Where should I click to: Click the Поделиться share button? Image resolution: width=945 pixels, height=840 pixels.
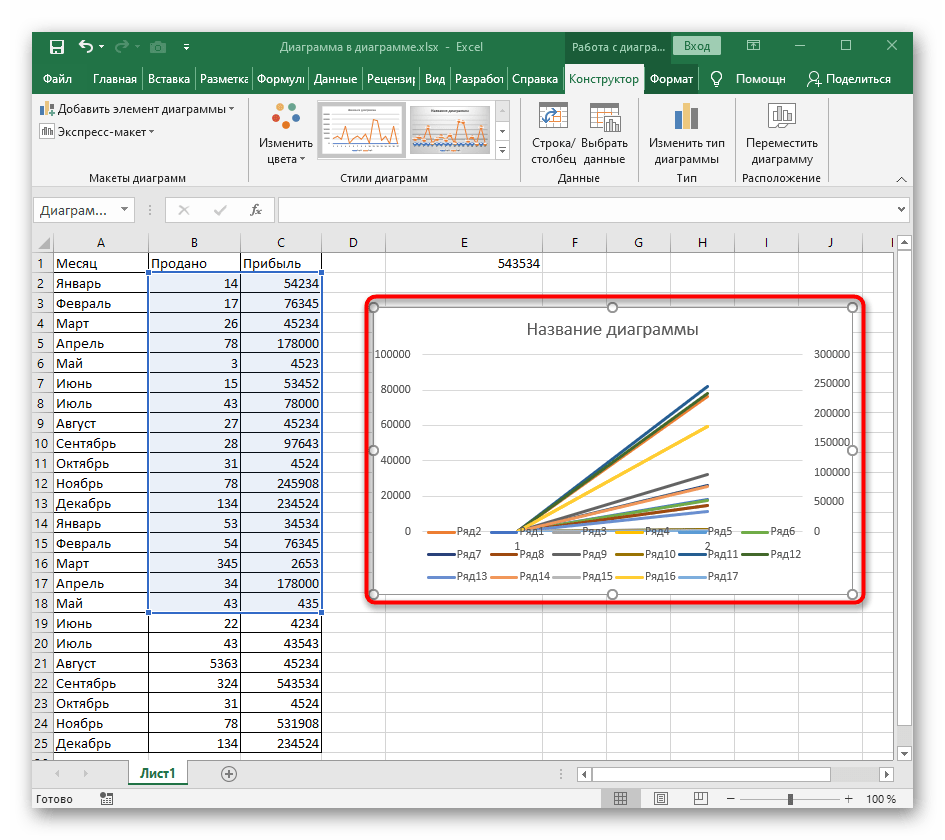(x=848, y=79)
